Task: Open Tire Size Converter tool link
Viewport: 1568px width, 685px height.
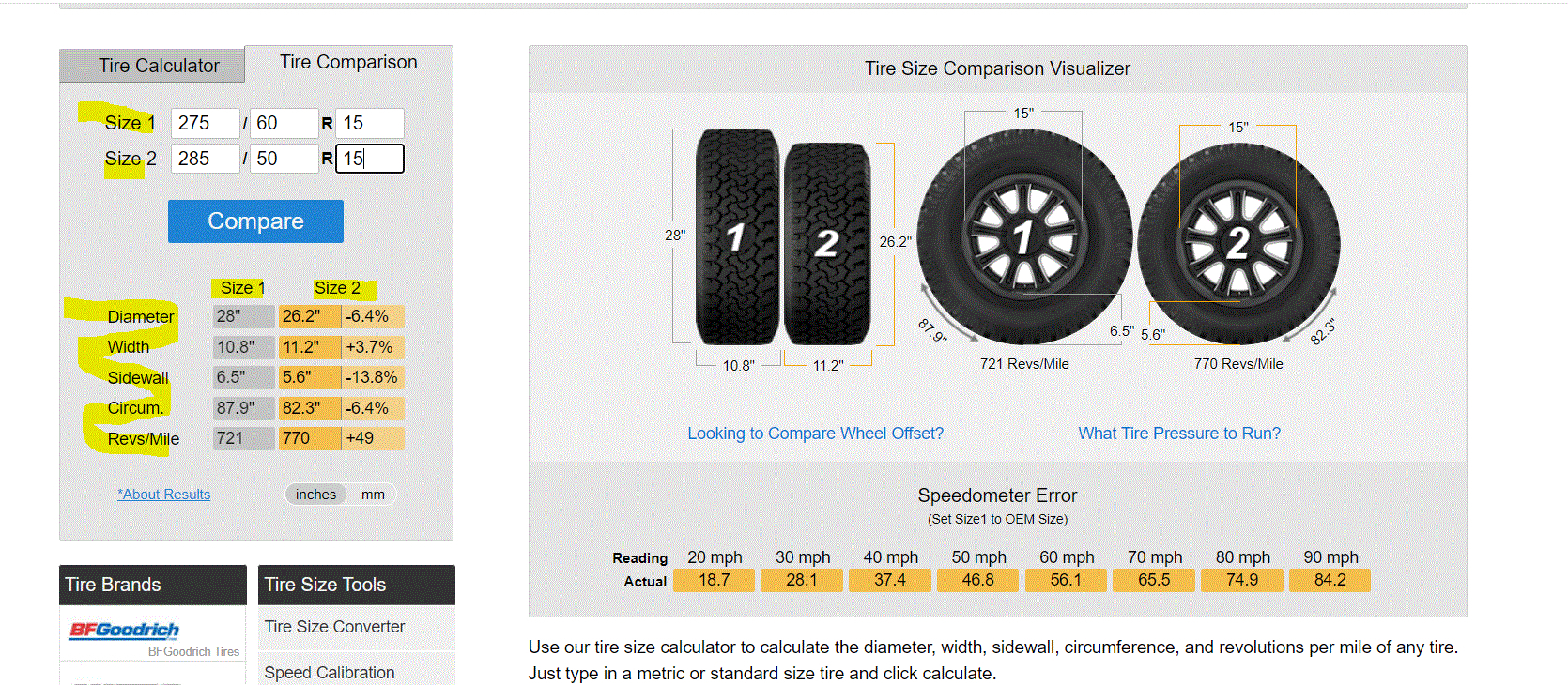Action: 334,627
